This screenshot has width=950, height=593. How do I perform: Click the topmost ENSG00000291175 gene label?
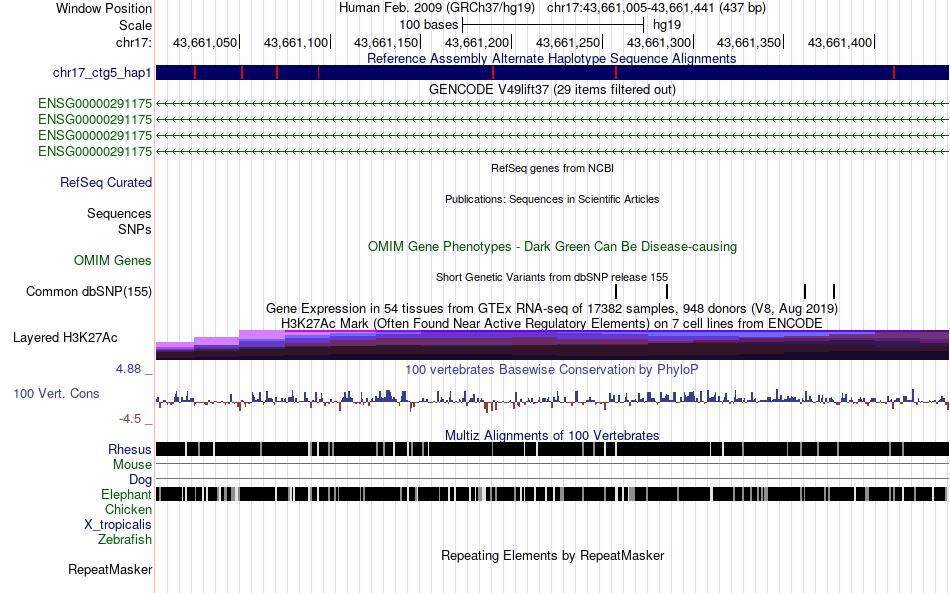coord(95,104)
